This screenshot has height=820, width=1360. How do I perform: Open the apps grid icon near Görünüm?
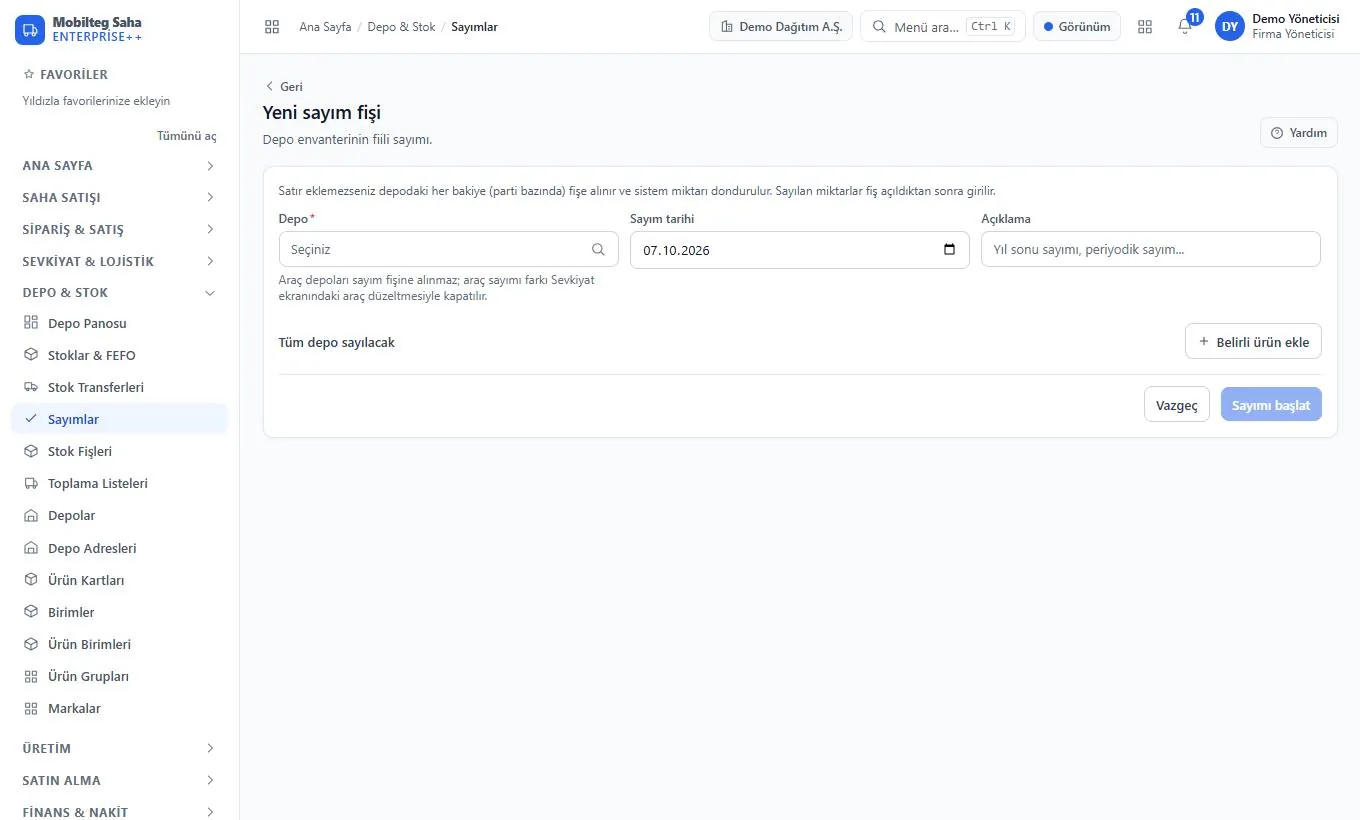coord(1145,27)
